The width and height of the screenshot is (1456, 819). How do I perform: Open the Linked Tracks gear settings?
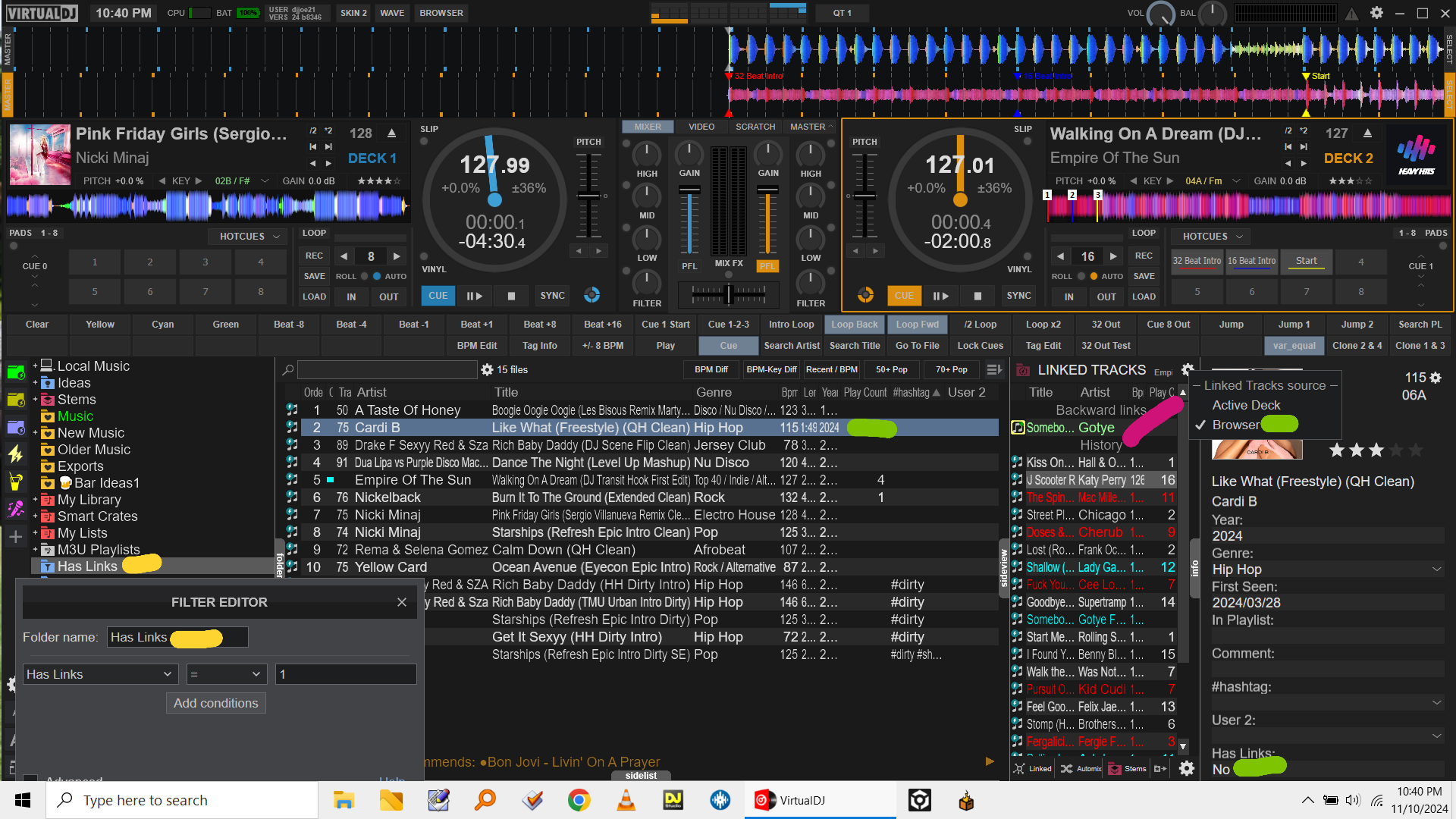point(1188,370)
